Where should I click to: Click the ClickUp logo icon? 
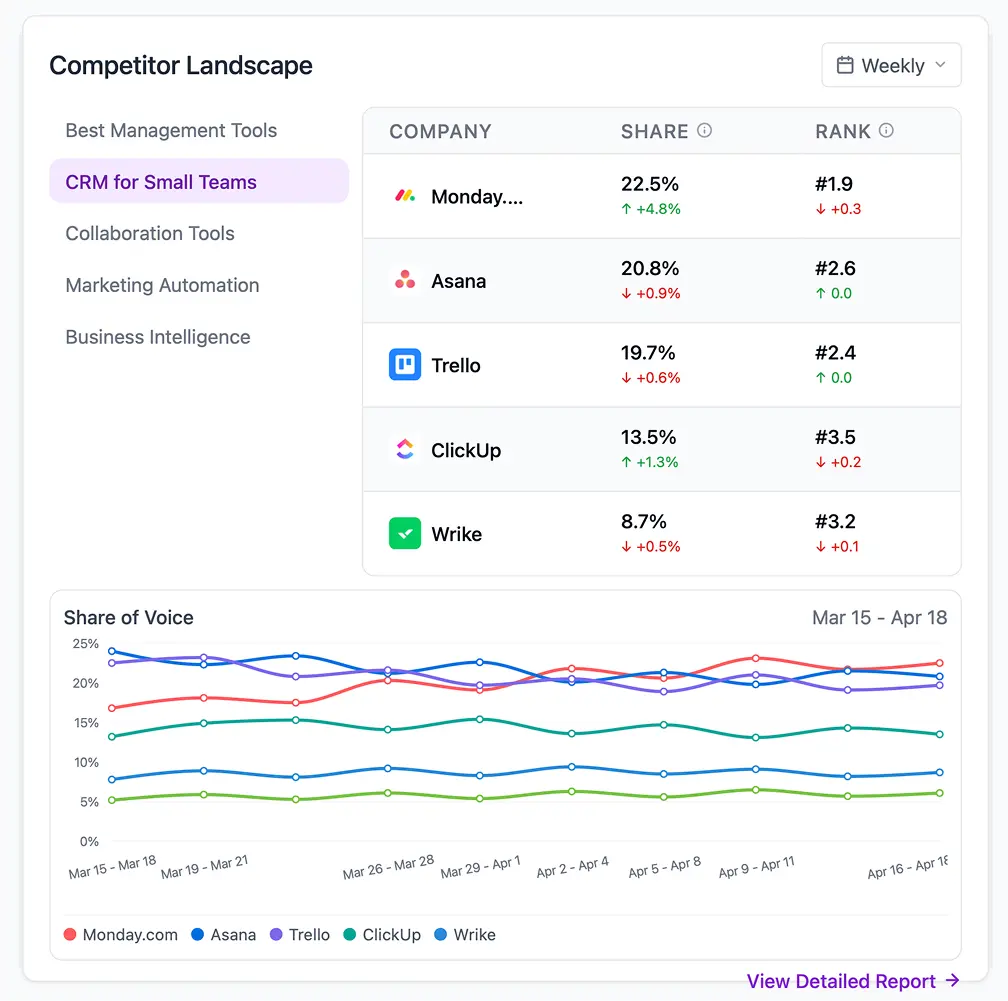[405, 449]
